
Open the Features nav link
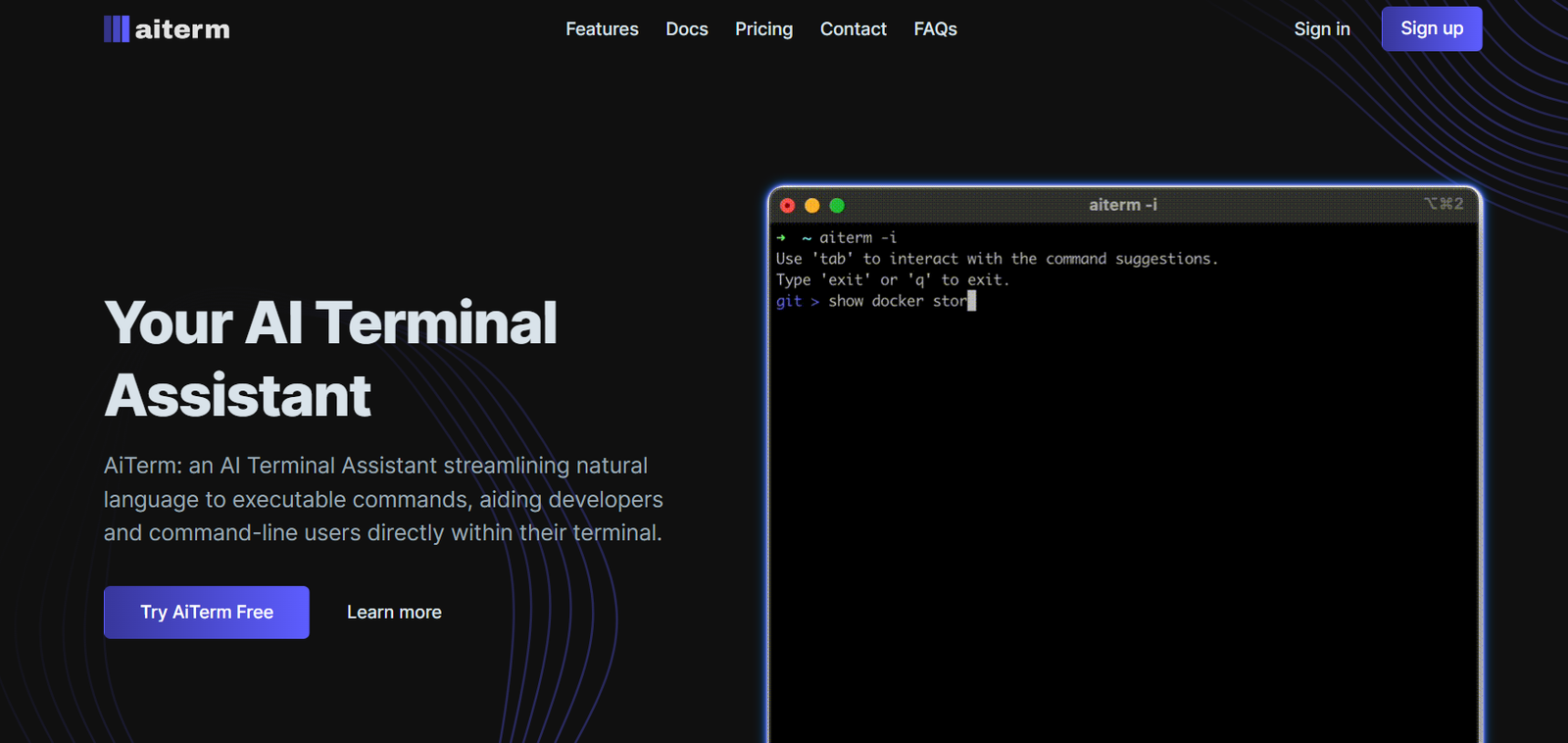602,29
